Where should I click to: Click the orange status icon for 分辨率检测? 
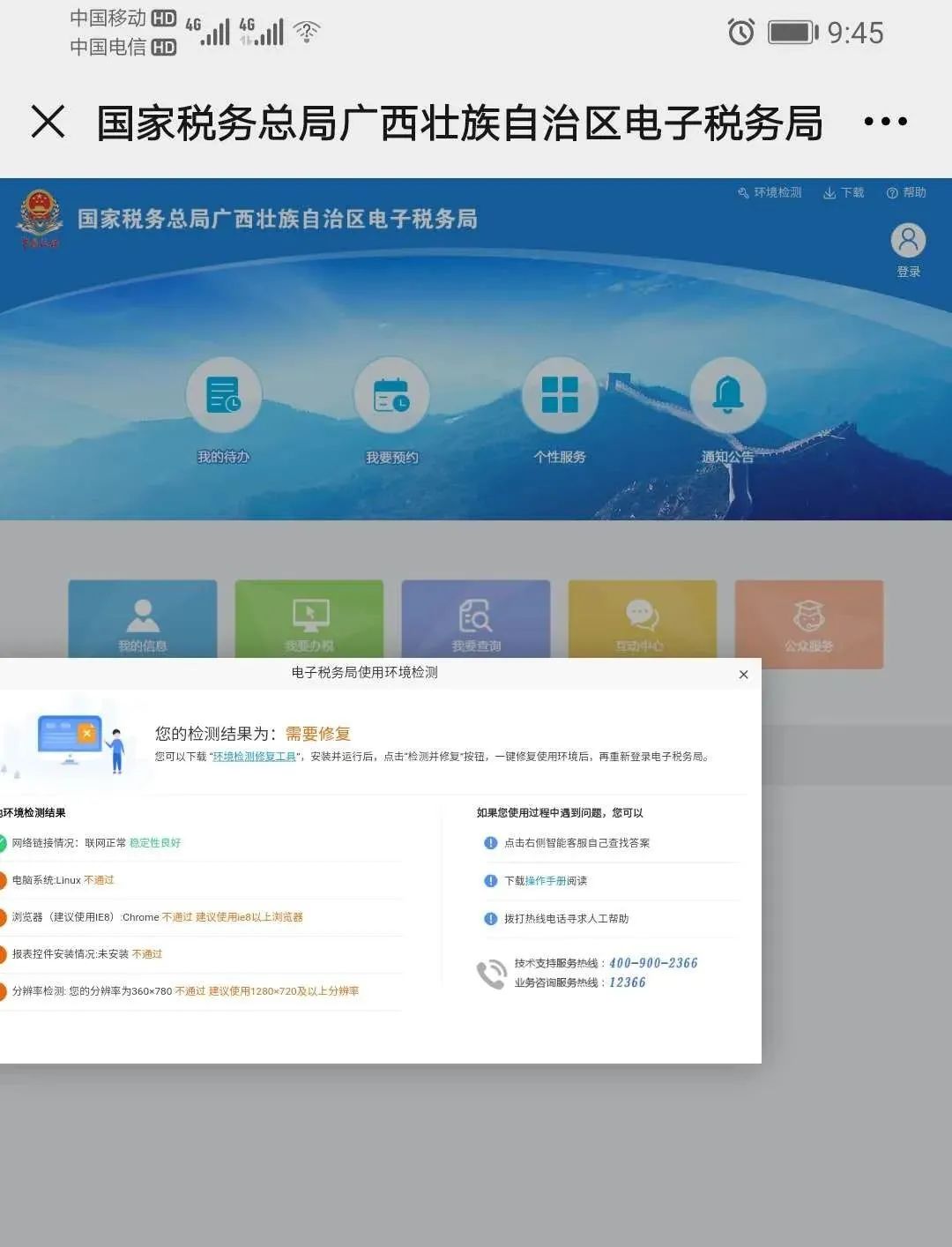click(3, 991)
